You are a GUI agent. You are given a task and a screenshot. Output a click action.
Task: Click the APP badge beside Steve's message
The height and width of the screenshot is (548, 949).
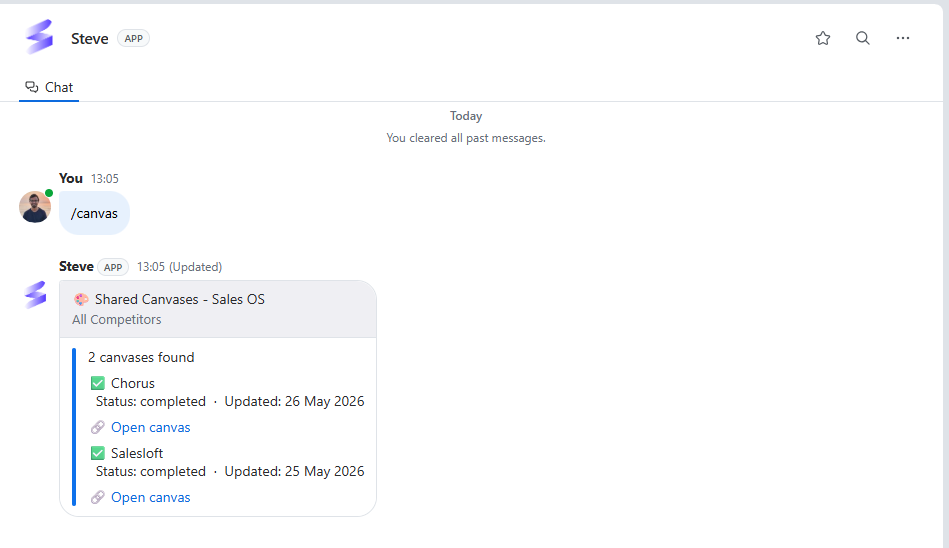pos(113,267)
